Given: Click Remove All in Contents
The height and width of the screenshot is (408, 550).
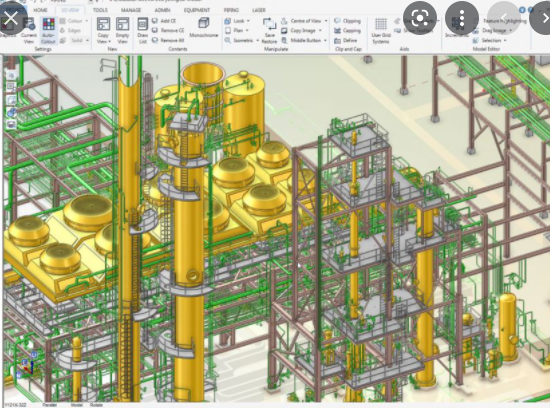Looking at the screenshot, I should point(168,40).
